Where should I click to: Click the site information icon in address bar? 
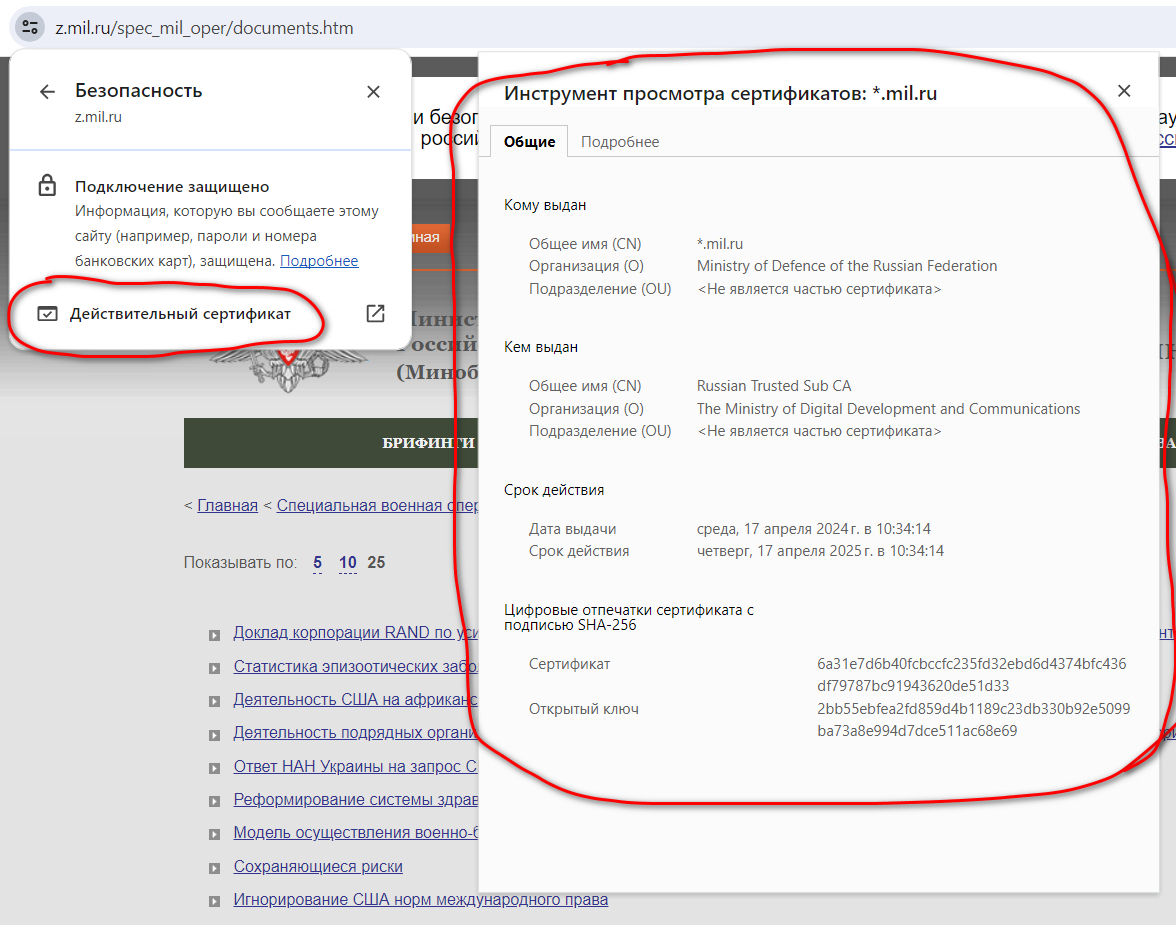(x=30, y=27)
